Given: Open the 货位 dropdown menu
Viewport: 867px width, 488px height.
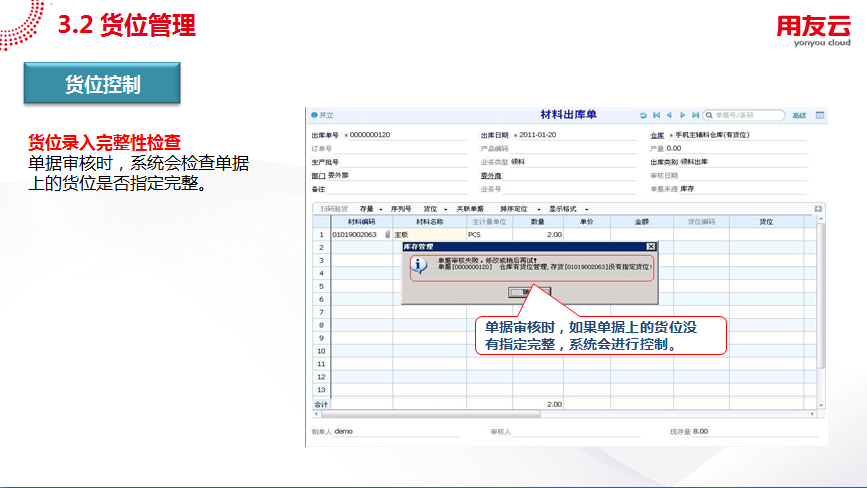Looking at the screenshot, I should point(434,209).
